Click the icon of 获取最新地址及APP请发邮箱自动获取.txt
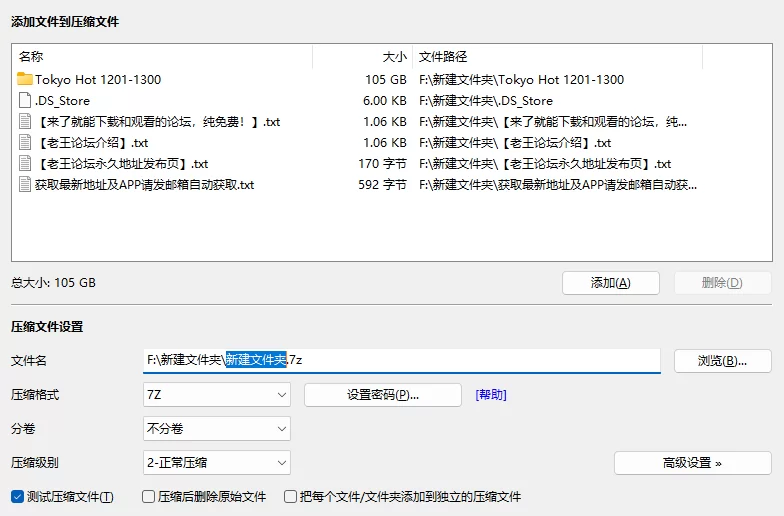Viewport: 784px width, 516px height. 24,184
